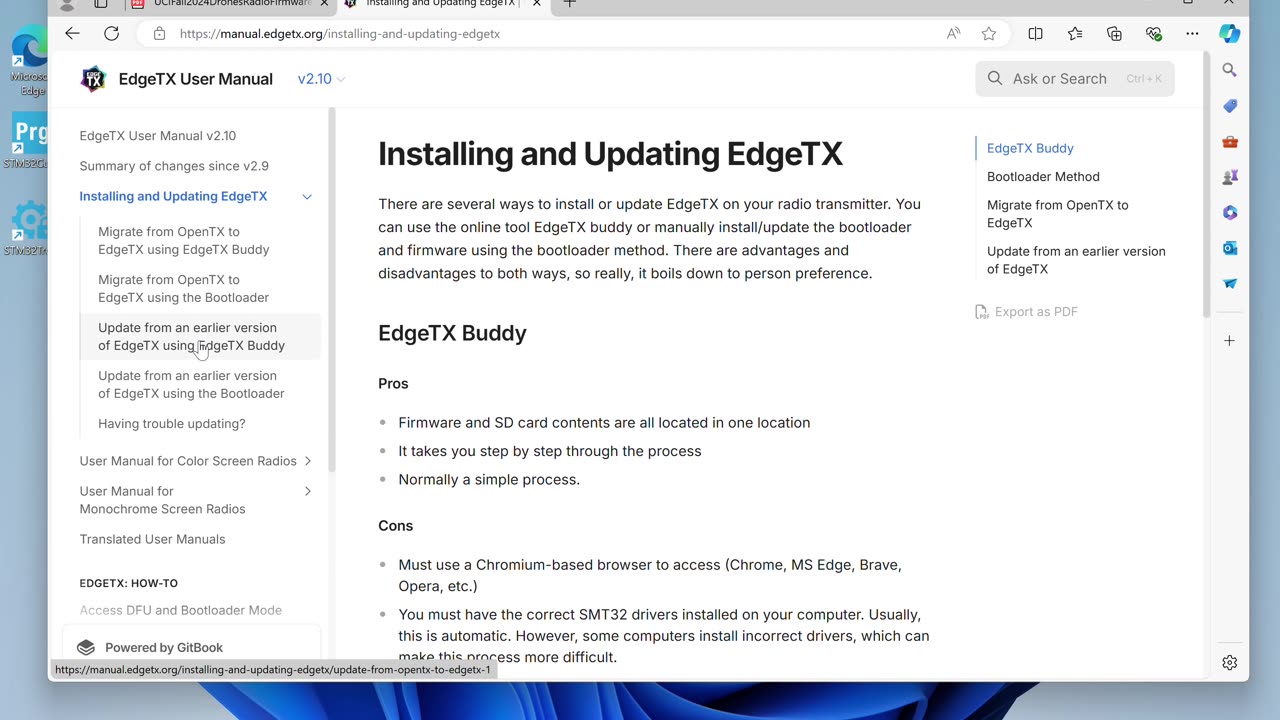
Task: Click the EdgeTX logo icon
Action: coord(93,79)
